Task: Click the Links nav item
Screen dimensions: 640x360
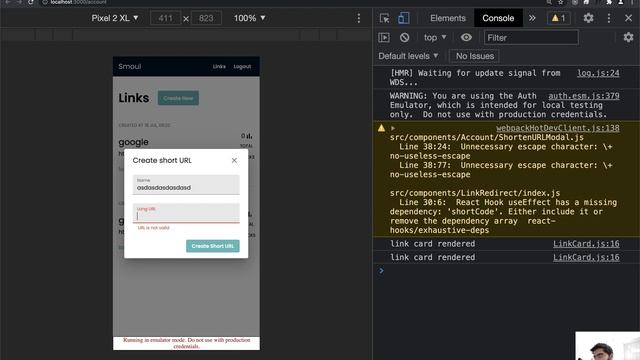Action: (x=219, y=67)
